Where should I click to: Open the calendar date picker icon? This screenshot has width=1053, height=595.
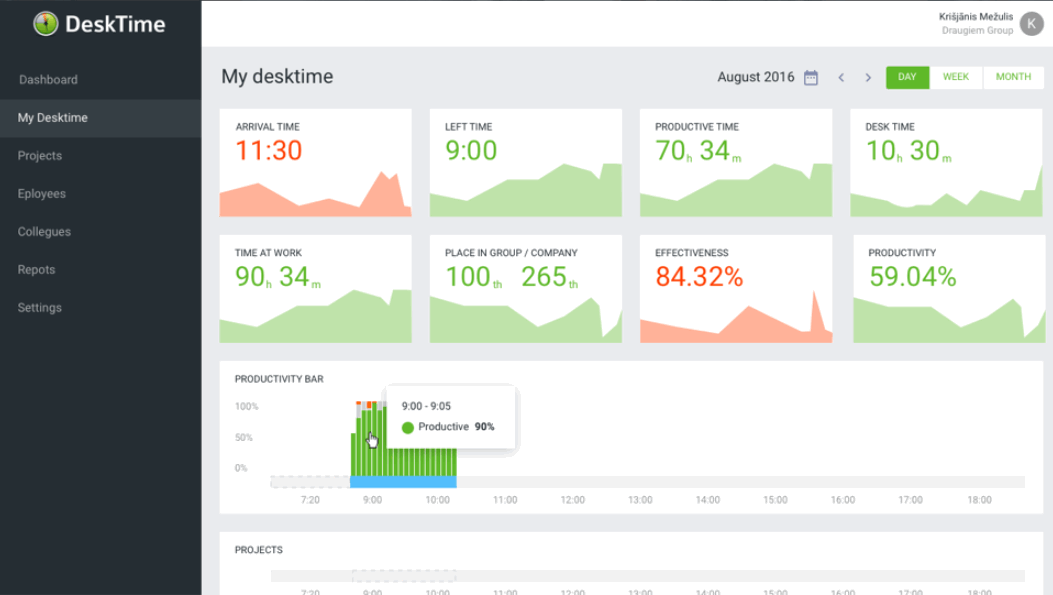811,77
